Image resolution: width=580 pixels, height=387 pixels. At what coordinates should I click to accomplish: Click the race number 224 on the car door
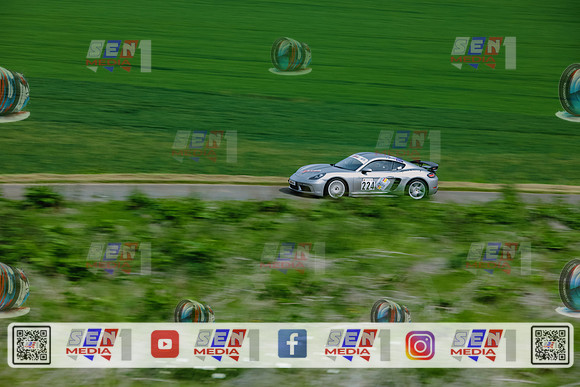368,185
